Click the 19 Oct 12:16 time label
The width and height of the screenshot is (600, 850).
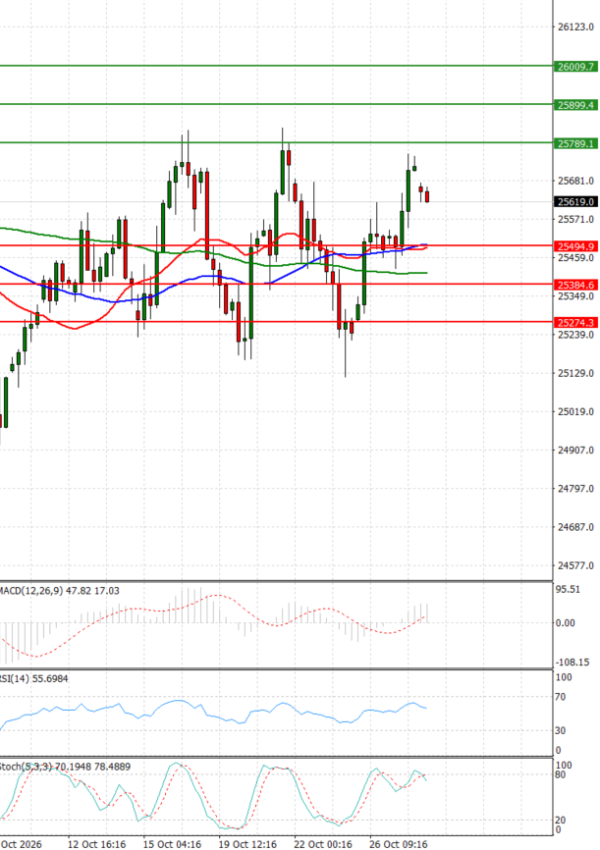[x=247, y=845]
